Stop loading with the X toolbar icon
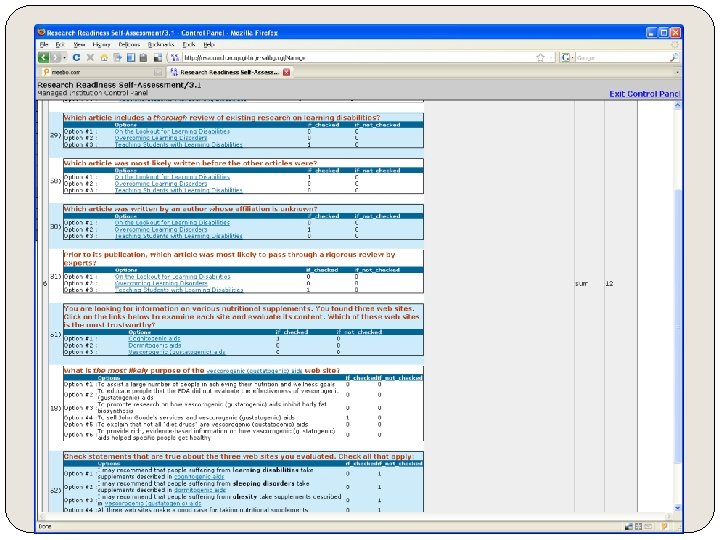 [x=90, y=57]
